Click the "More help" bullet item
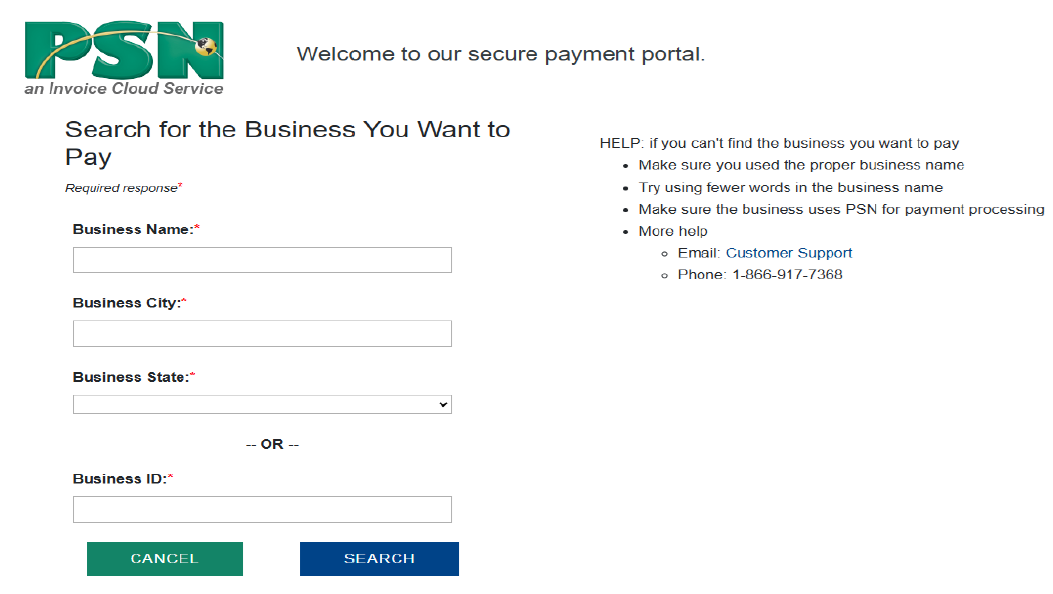Image resolution: width=1053 pixels, height=594 pixels. coord(673,231)
